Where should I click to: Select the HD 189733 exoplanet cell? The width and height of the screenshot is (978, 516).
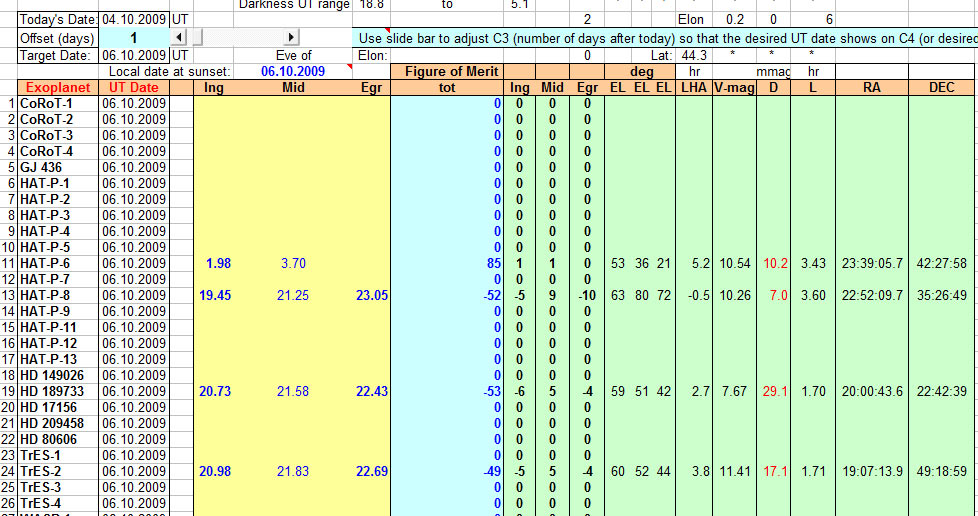tap(58, 391)
